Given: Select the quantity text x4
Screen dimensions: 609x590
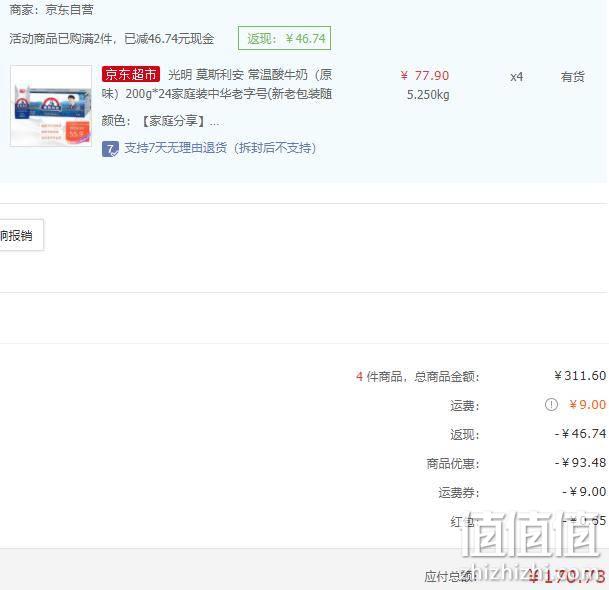Looking at the screenshot, I should (516, 77).
